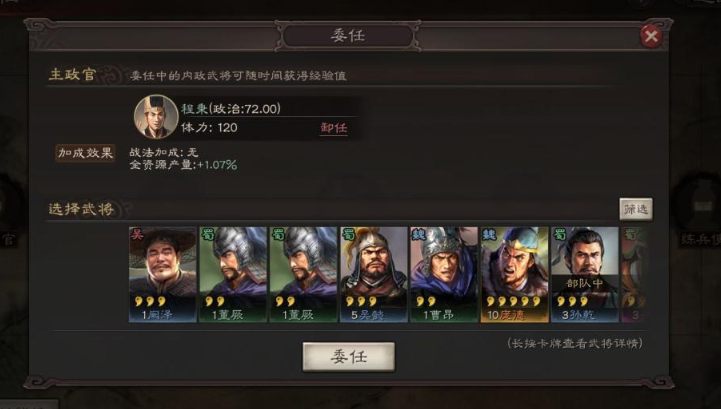Image resolution: width=721 pixels, height=409 pixels.
Task: Choose the 董厥 card beside 阚泽
Action: (233, 274)
